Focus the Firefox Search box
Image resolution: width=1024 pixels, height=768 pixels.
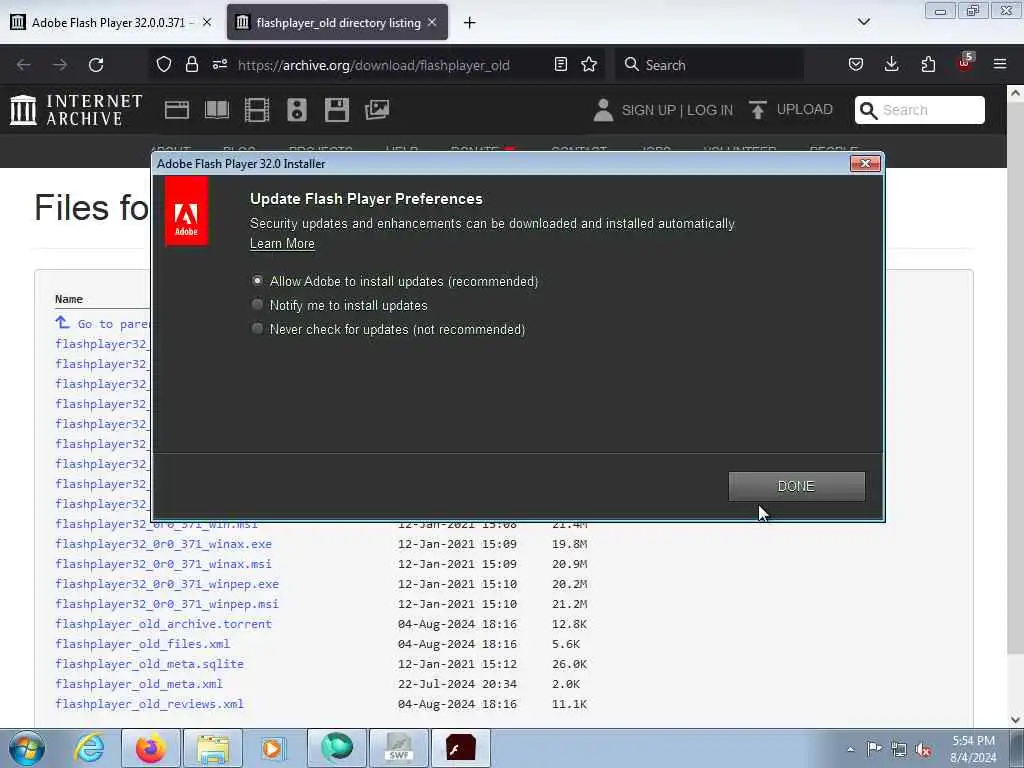[x=710, y=65]
